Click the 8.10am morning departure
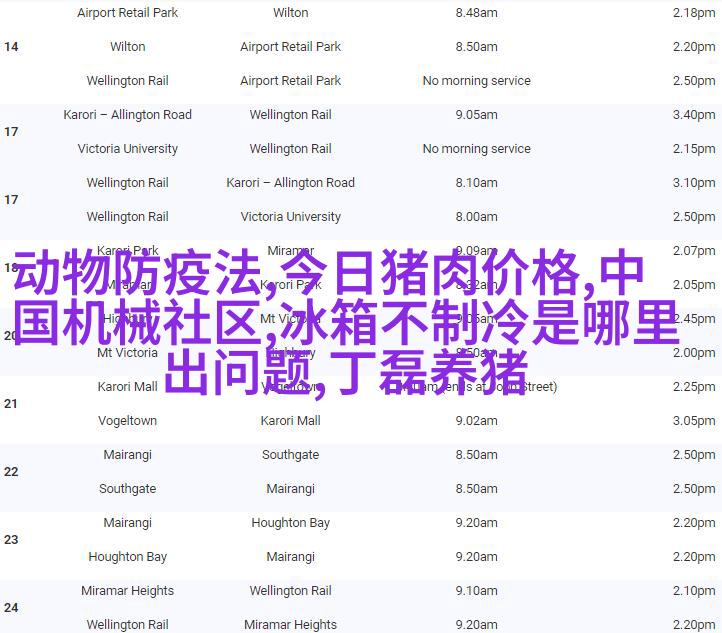The width and height of the screenshot is (722, 633). [476, 183]
